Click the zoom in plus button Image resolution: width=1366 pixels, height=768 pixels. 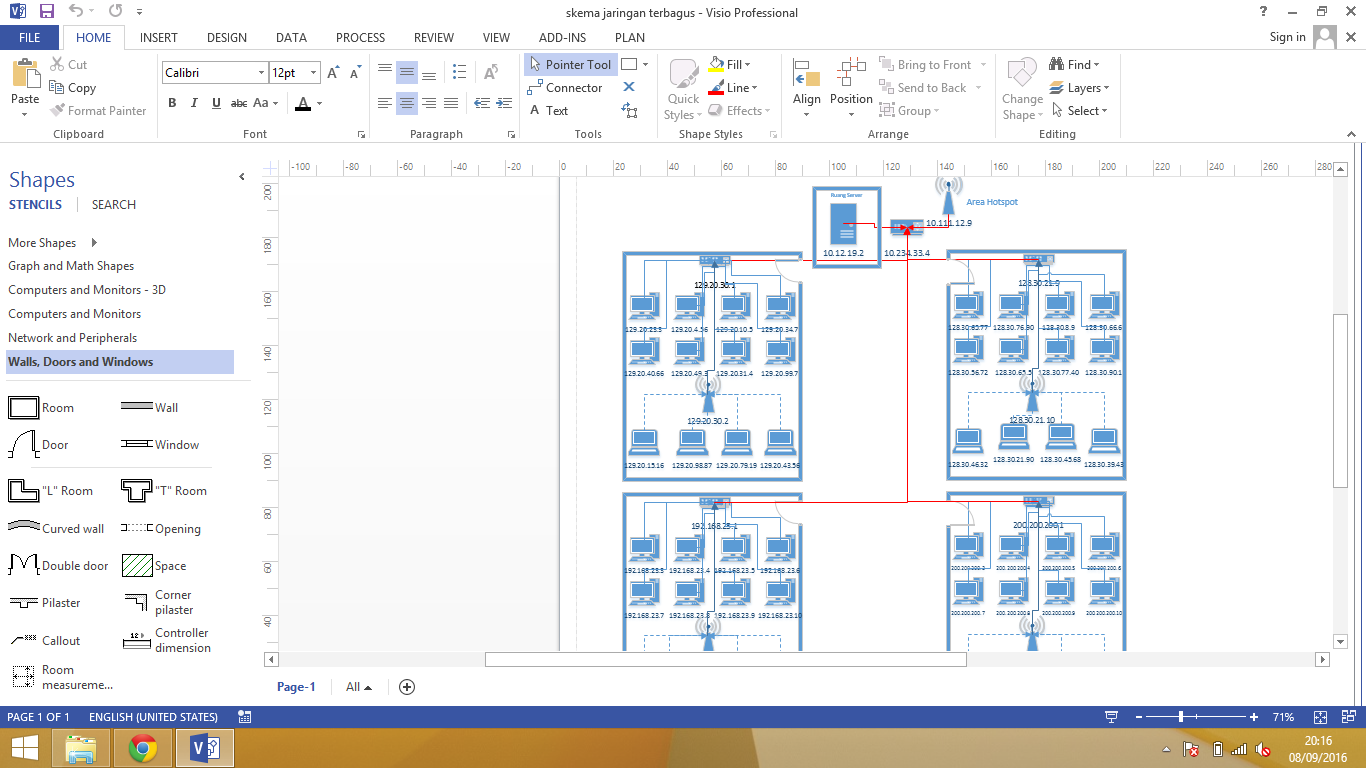[1254, 717]
